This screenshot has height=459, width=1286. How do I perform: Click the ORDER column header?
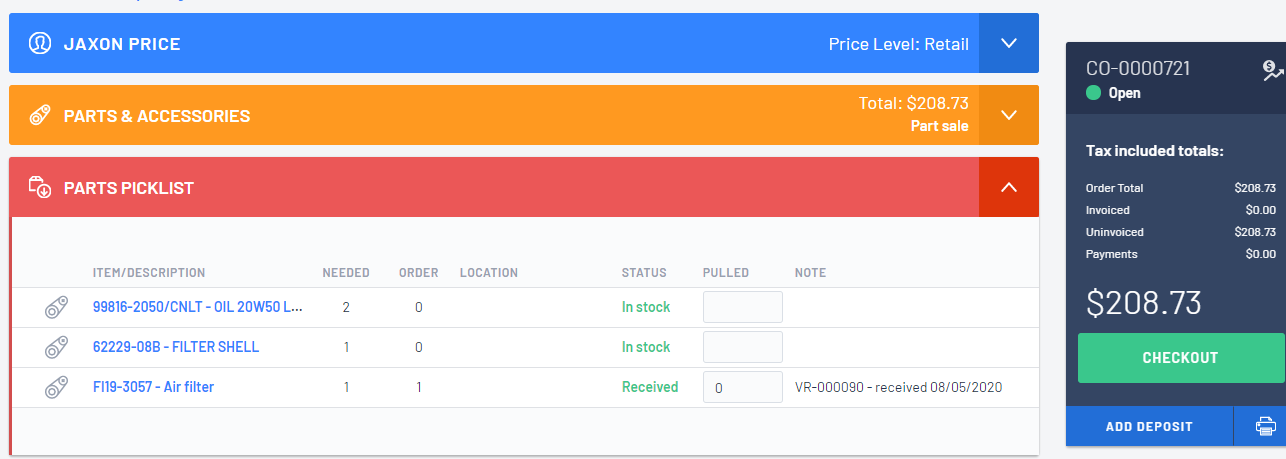point(419,272)
